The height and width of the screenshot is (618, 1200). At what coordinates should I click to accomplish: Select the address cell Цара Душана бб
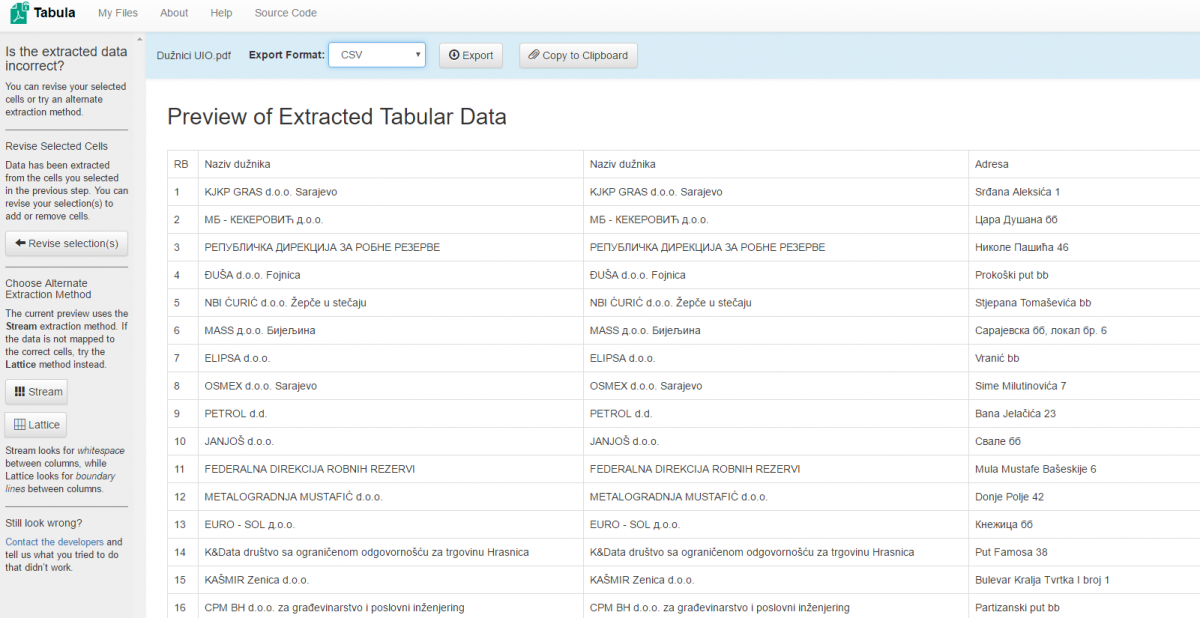coord(1084,219)
